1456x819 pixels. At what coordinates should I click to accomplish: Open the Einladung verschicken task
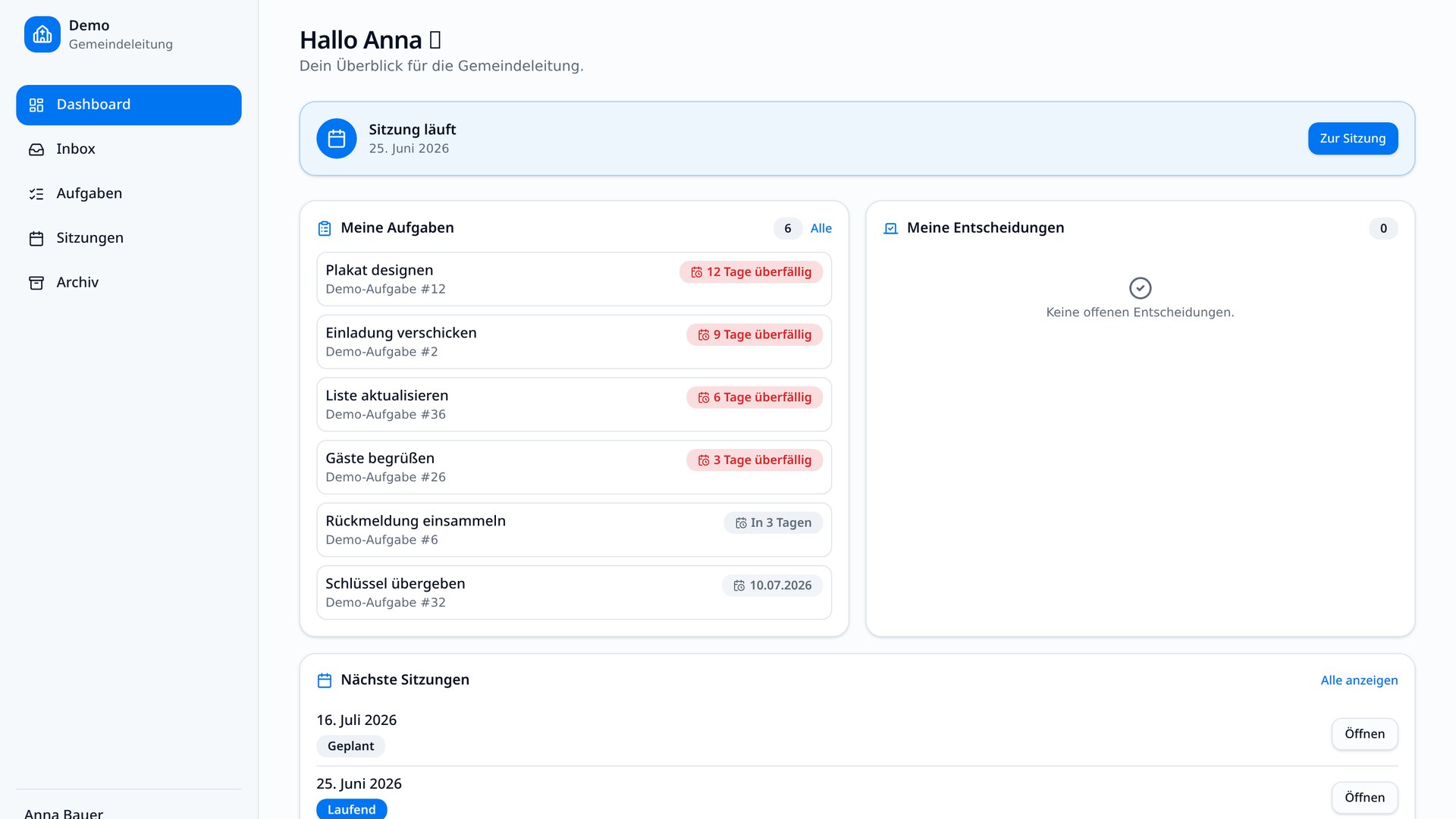[574, 342]
